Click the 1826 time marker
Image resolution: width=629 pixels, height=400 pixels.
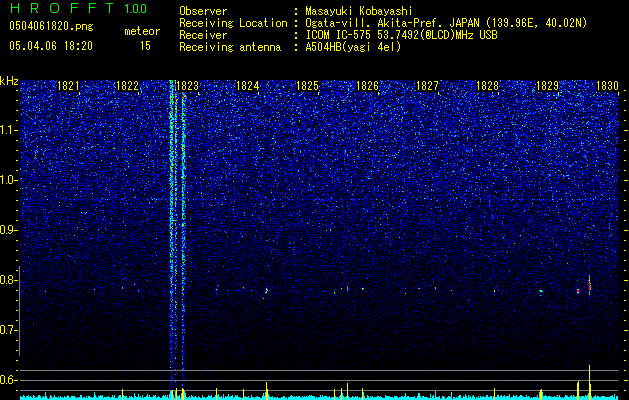367,86
